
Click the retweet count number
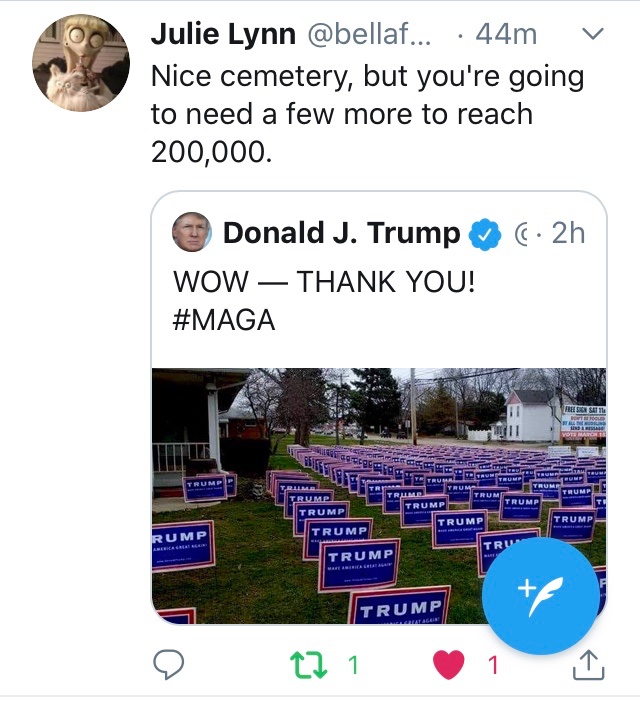coord(352,664)
